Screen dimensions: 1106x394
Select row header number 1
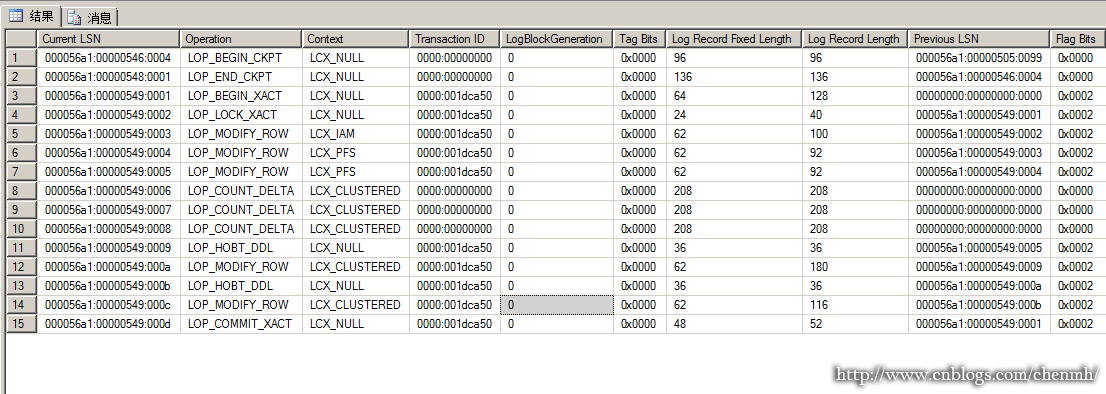pos(21,58)
